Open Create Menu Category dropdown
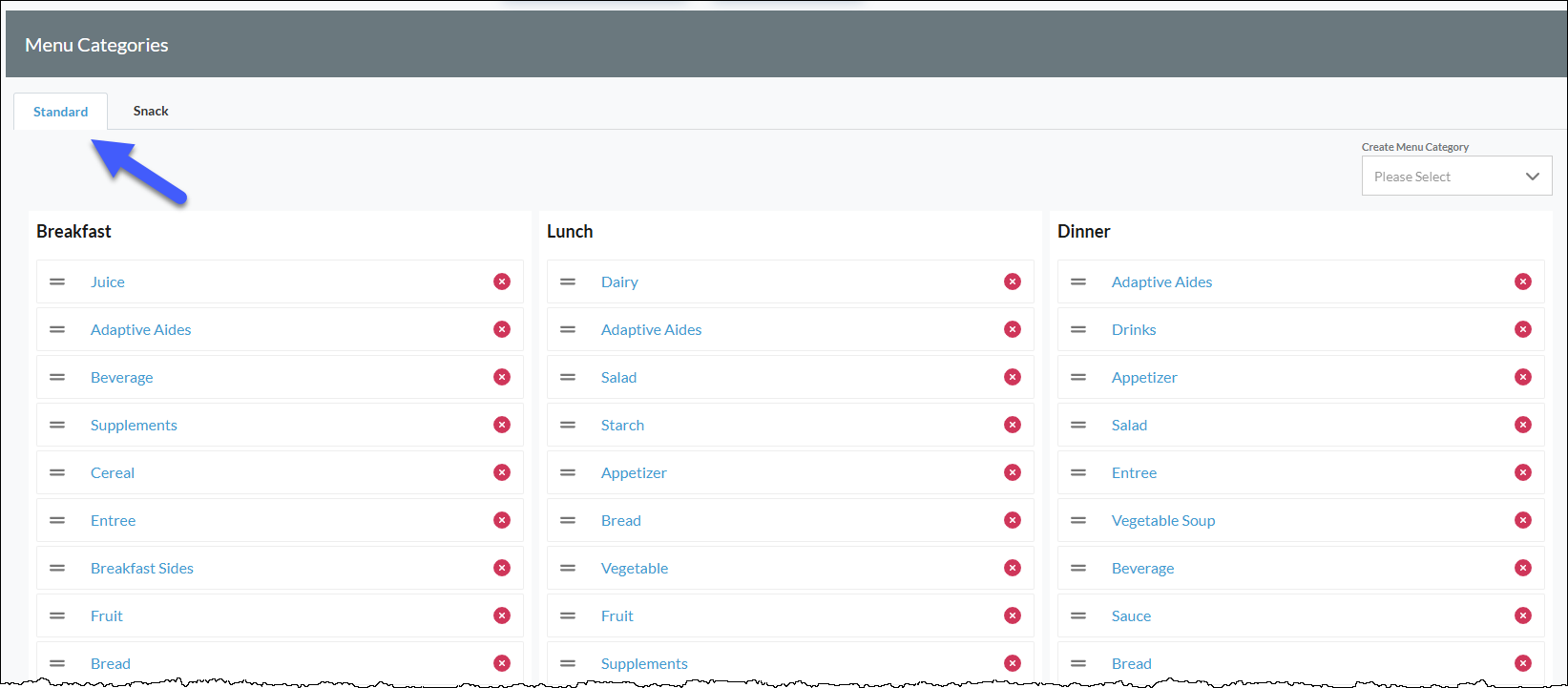Viewport: 1568px width, 688px height. click(x=1456, y=177)
